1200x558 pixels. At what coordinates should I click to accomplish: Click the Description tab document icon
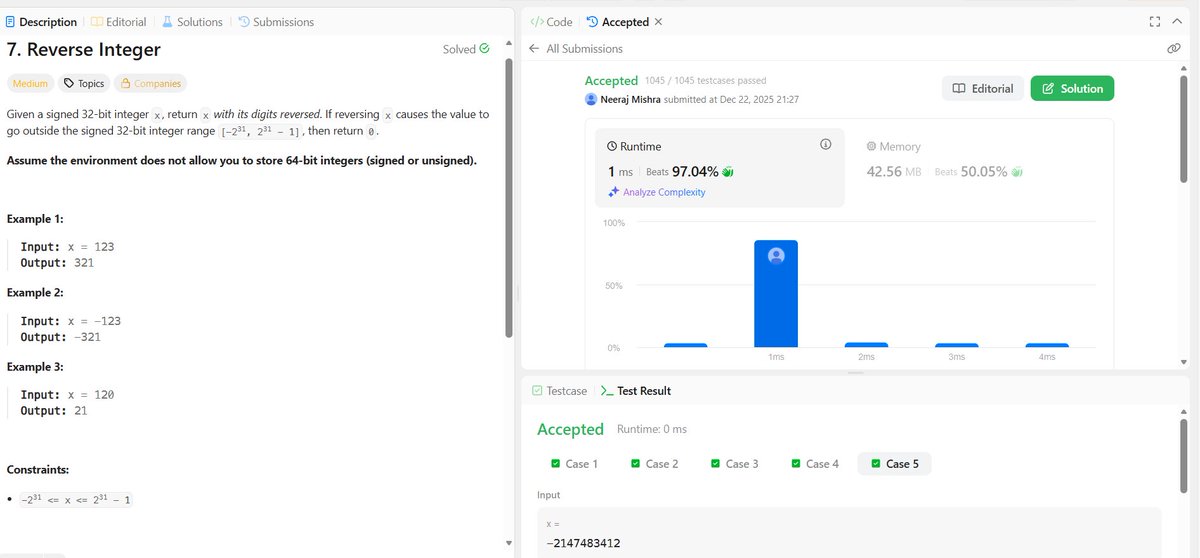pyautogui.click(x=11, y=22)
